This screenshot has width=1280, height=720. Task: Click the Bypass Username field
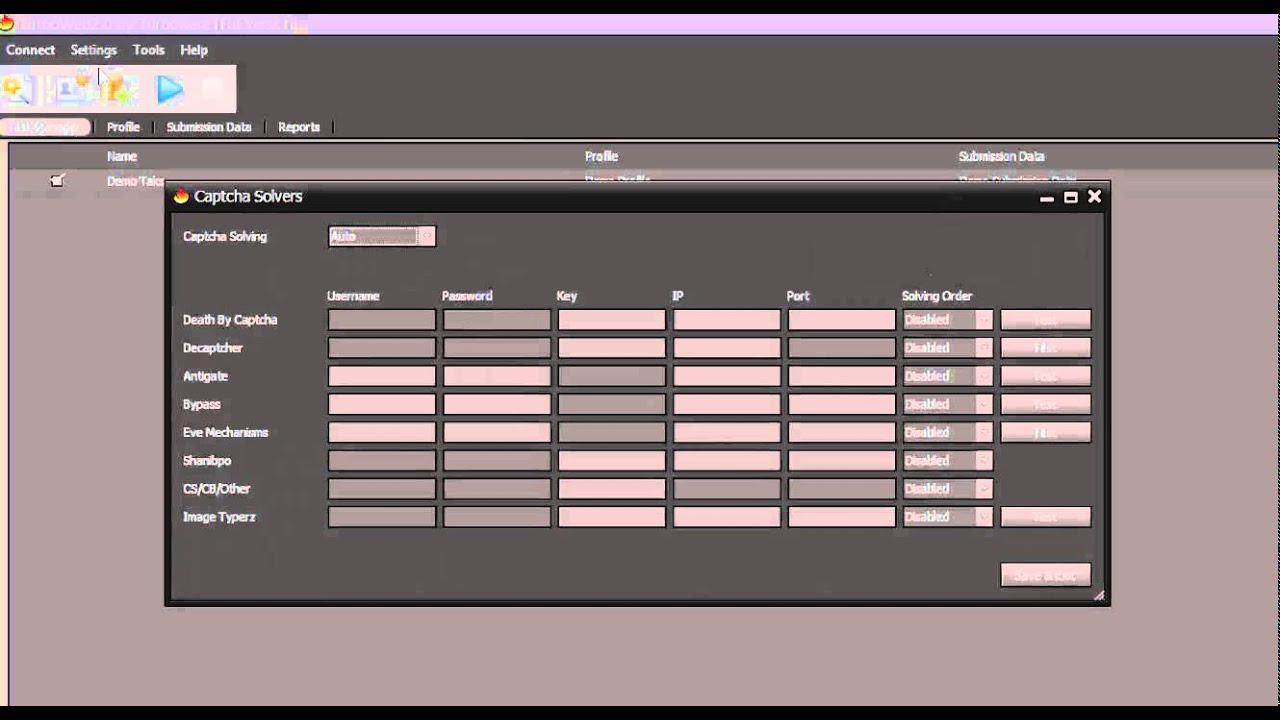pos(382,404)
